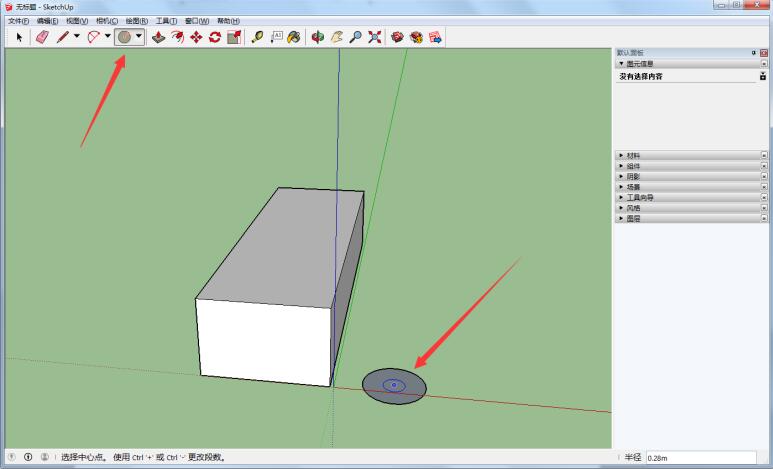
Task: Open the Paint Bucket tool
Action: [x=294, y=37]
